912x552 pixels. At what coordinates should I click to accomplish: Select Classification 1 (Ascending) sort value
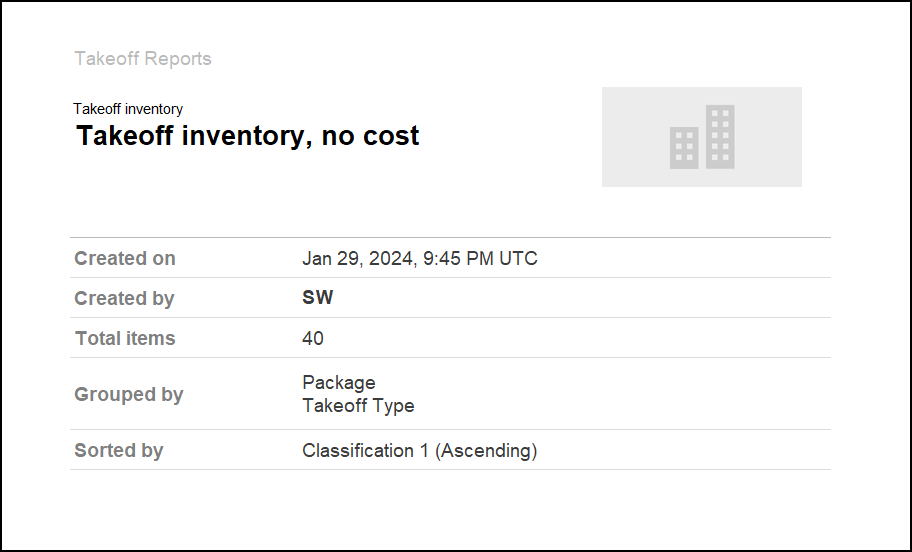pos(420,450)
